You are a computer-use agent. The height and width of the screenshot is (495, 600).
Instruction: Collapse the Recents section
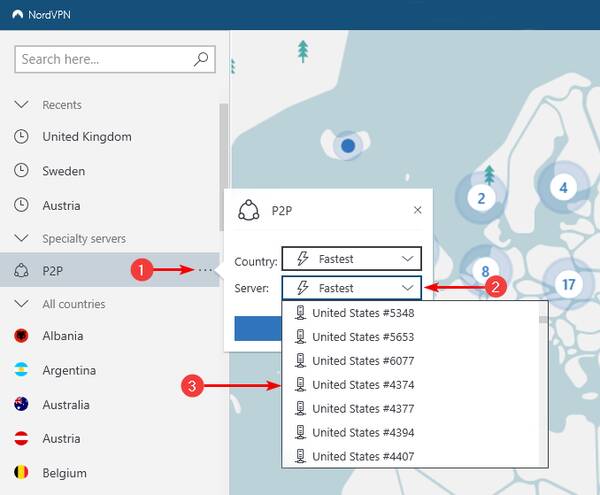click(21, 104)
